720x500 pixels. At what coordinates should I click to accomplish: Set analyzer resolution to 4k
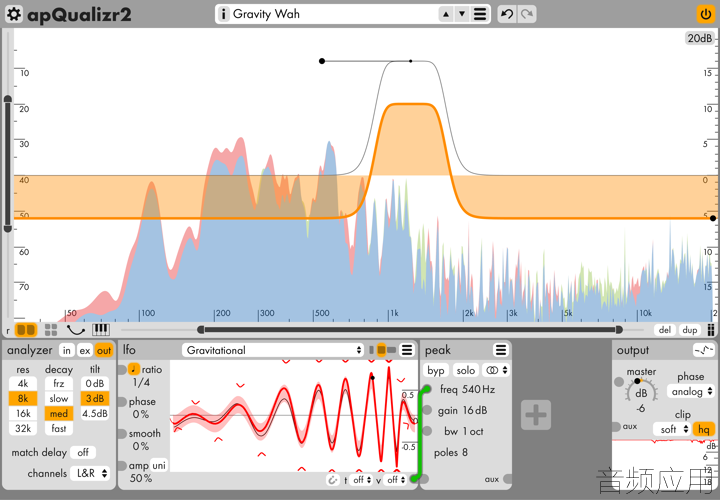tap(22, 383)
